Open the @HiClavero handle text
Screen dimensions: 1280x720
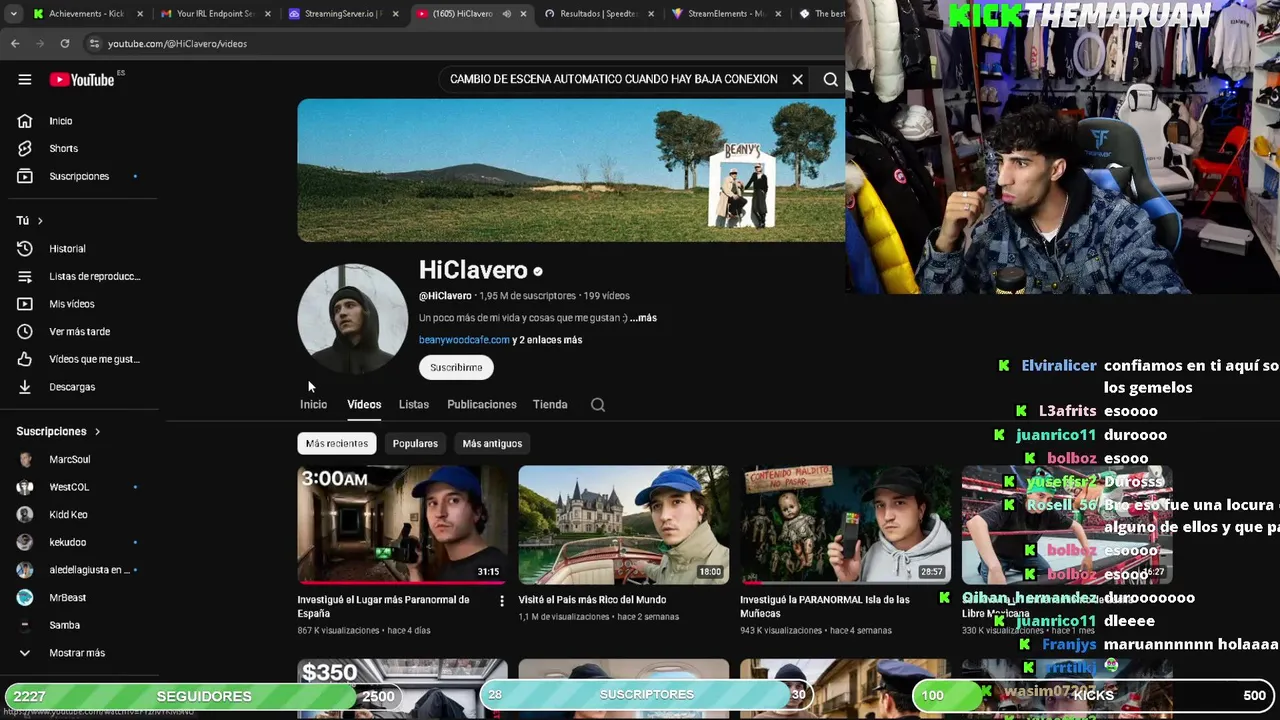coord(445,296)
